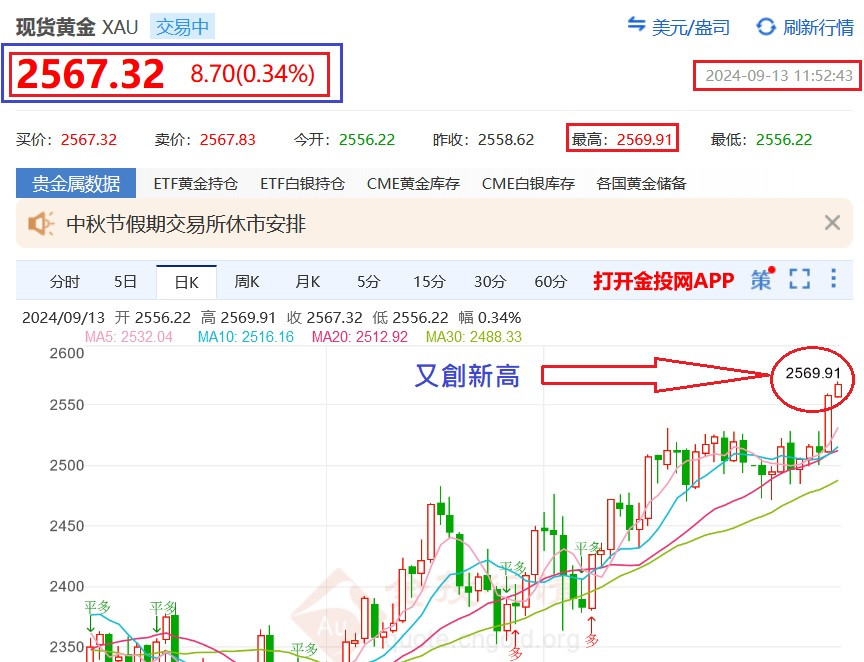Click the MA10: 2516.16 indicator label

pyautogui.click(x=246, y=337)
